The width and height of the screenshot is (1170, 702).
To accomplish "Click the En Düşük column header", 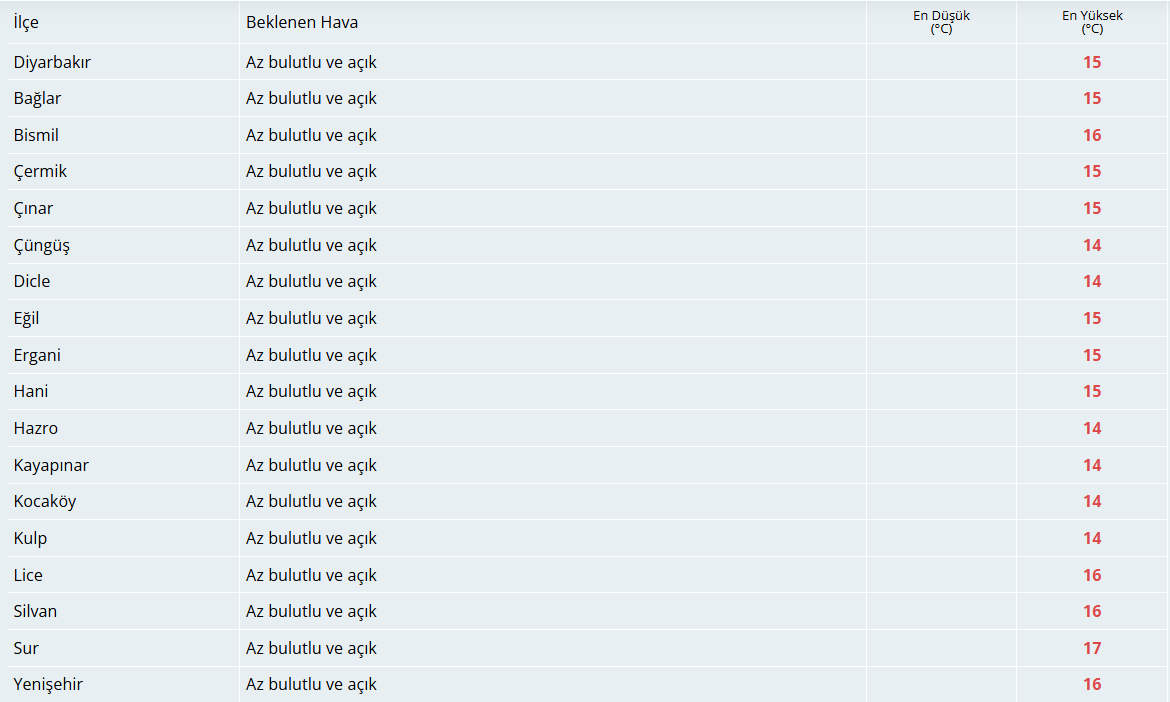I will click(x=942, y=22).
